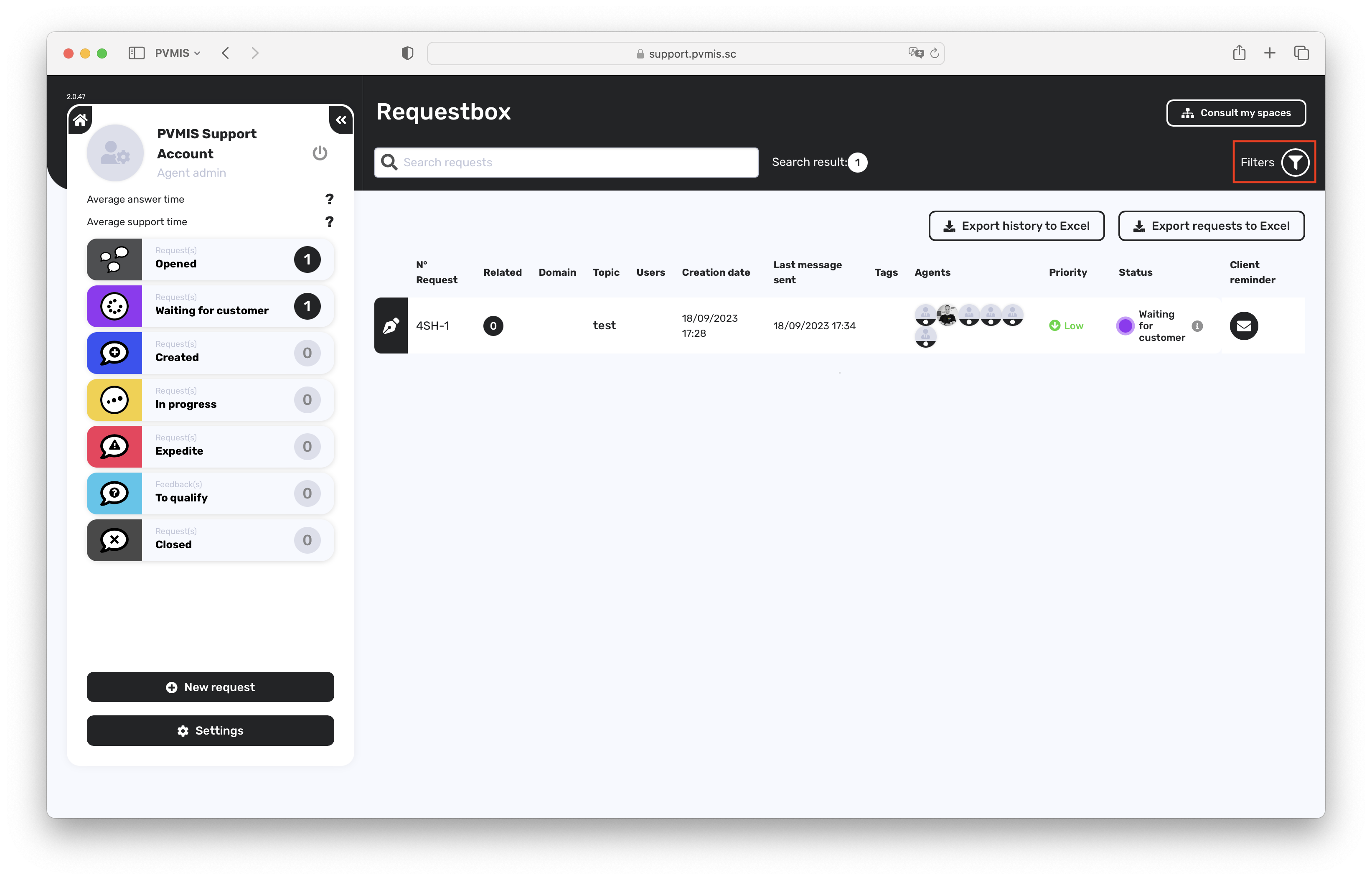The height and width of the screenshot is (880, 1372).
Task: Click the purple Waiting for customer status dot
Action: point(1125,326)
